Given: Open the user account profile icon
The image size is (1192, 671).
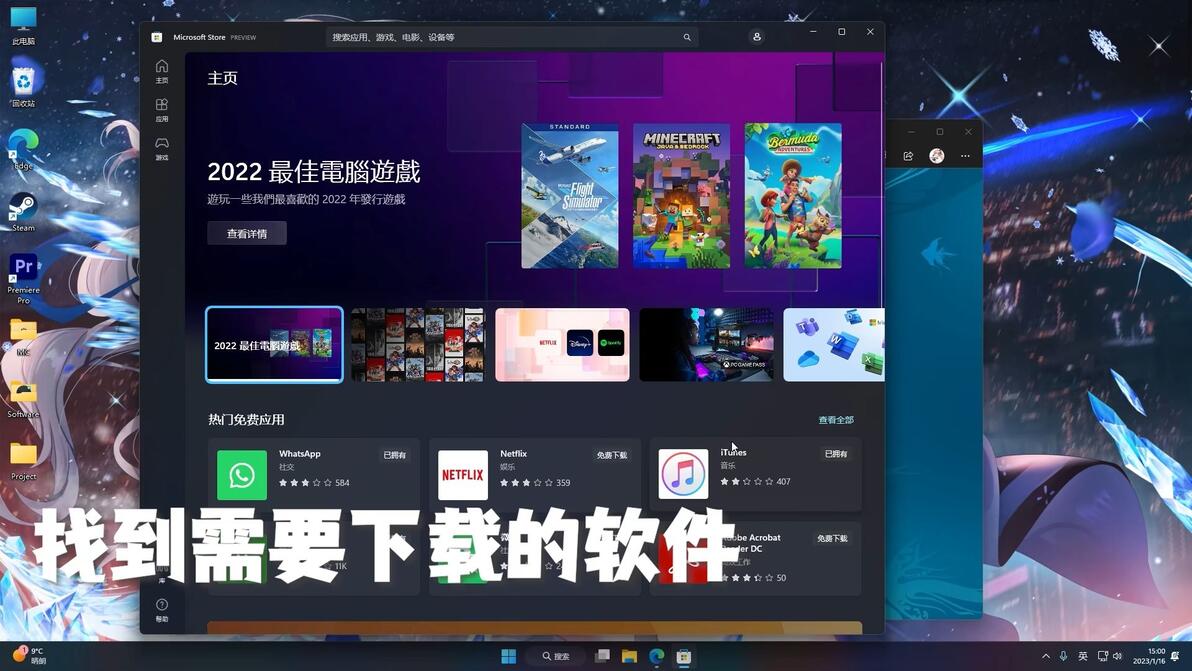Looking at the screenshot, I should tap(756, 36).
